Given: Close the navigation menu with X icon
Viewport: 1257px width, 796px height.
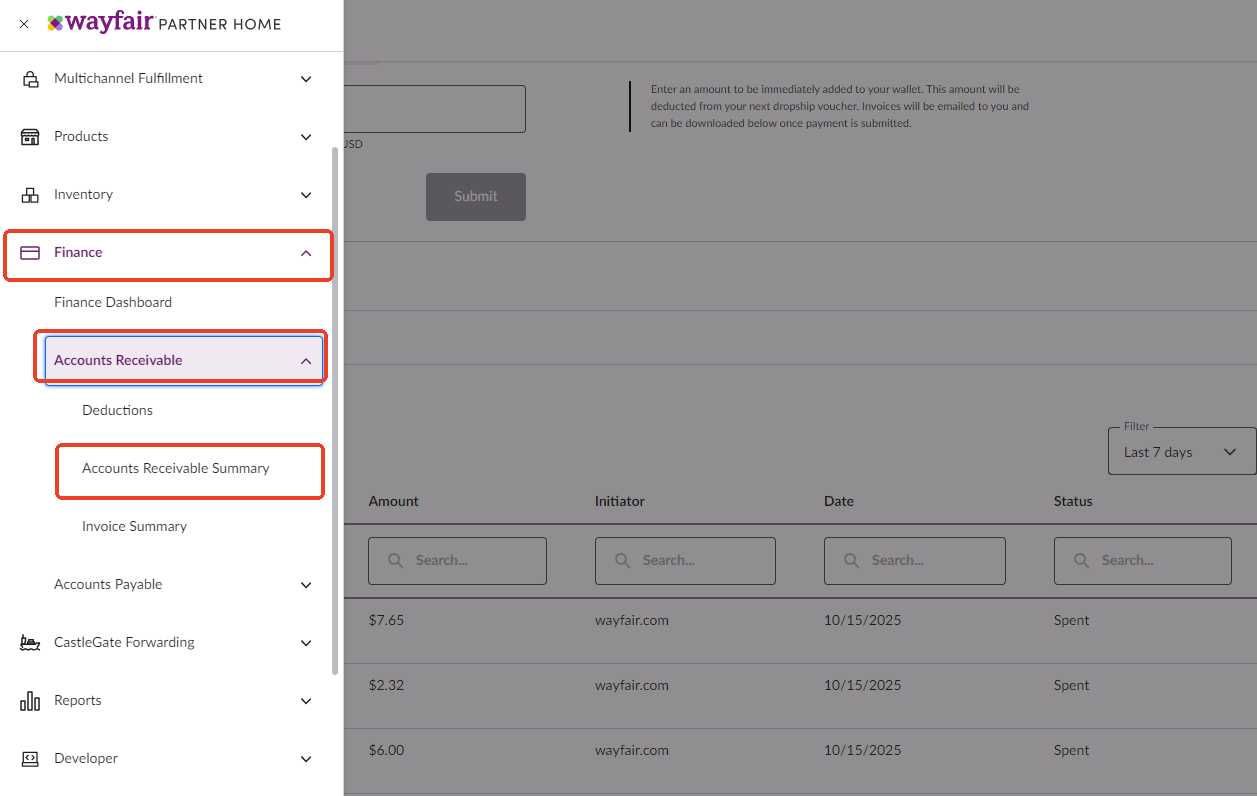Looking at the screenshot, I should click(24, 24).
